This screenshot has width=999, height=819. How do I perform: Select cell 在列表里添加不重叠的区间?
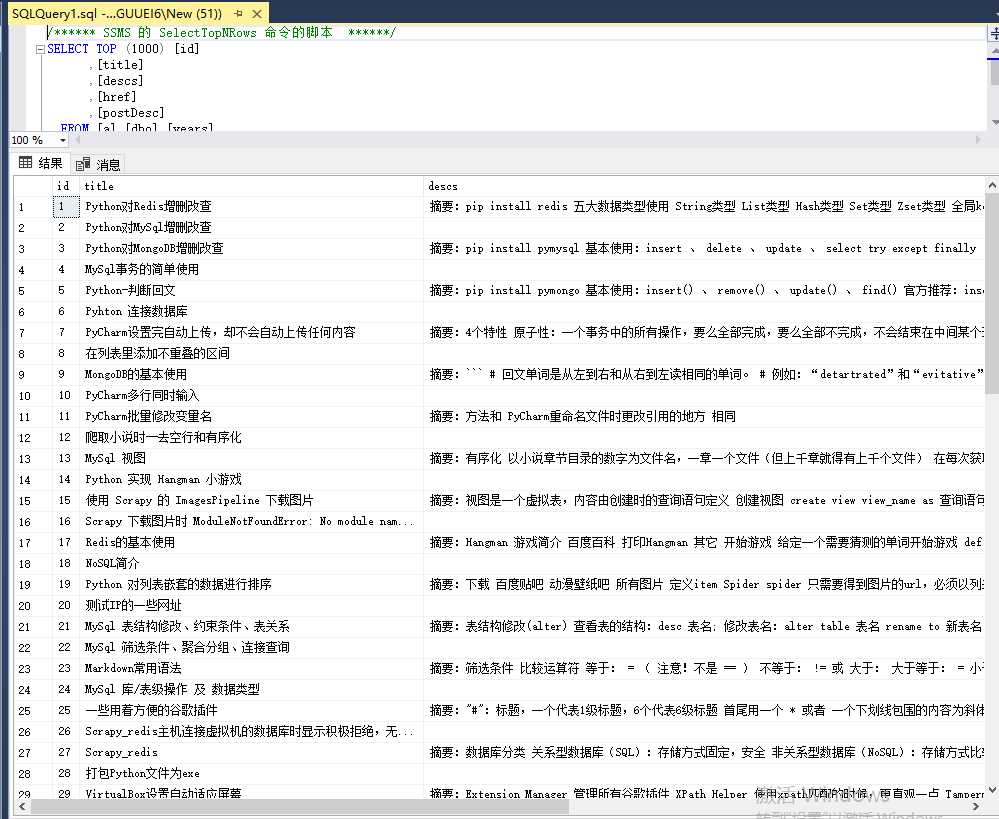pyautogui.click(x=251, y=354)
